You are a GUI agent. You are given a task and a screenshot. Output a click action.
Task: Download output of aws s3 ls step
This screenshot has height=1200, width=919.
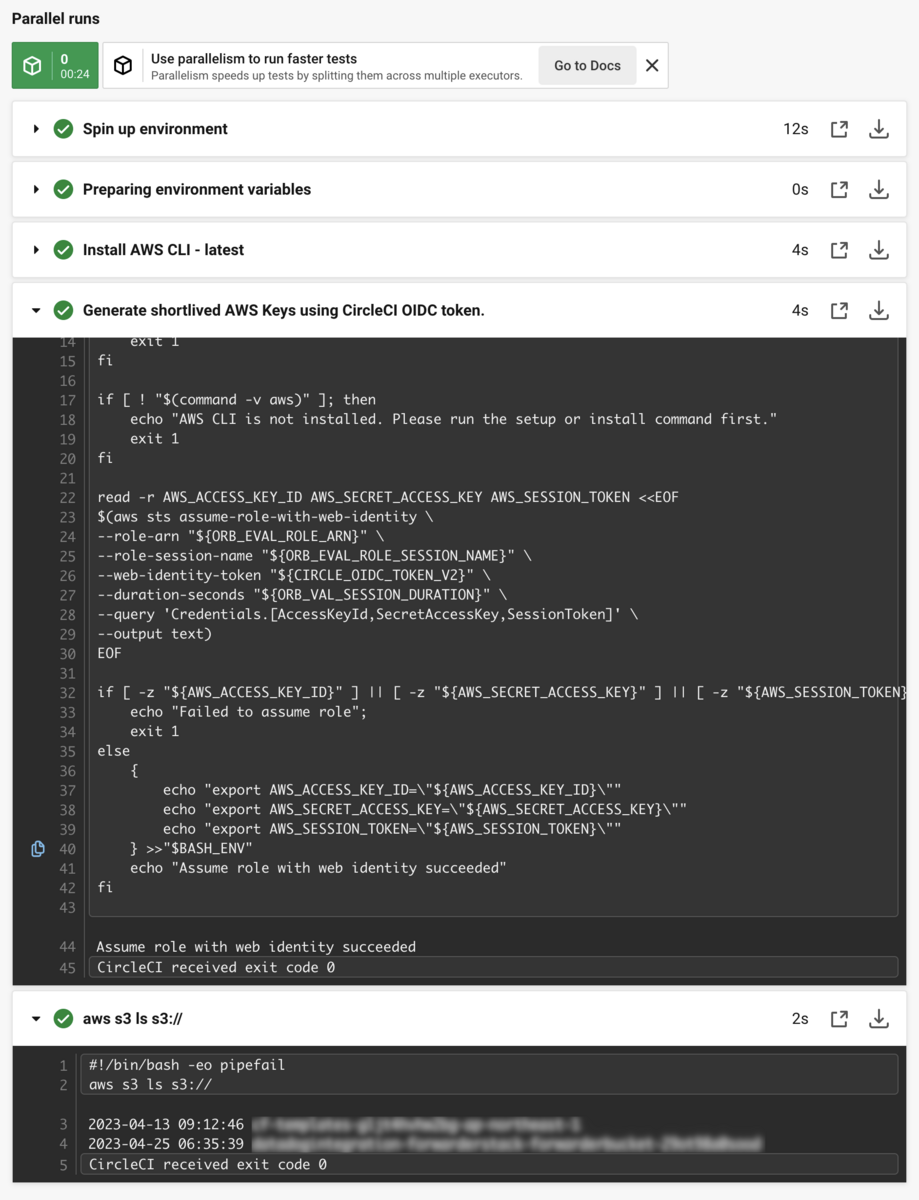[x=878, y=1018]
